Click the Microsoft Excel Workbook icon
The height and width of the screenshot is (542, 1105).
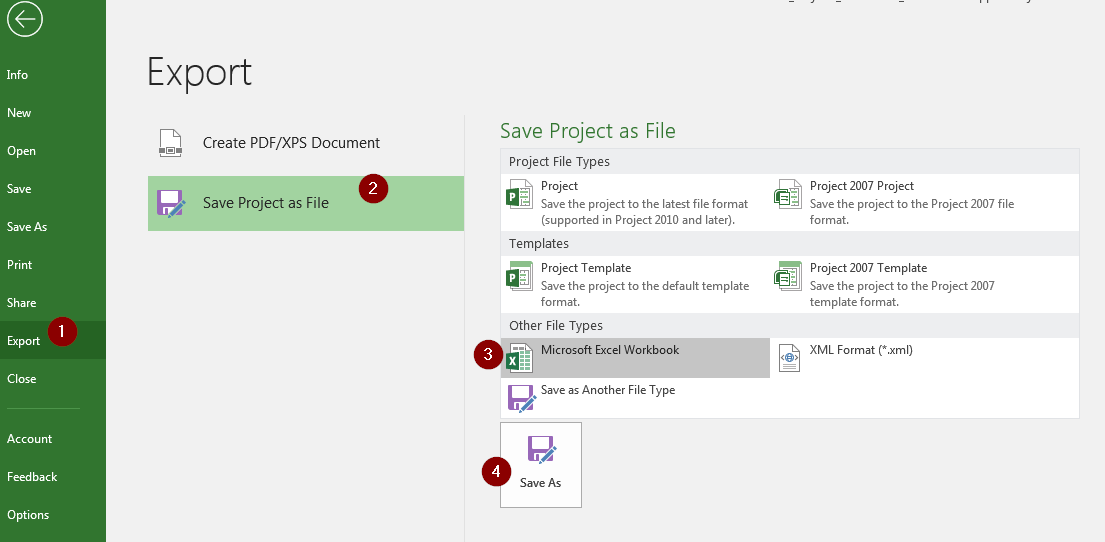coord(520,358)
